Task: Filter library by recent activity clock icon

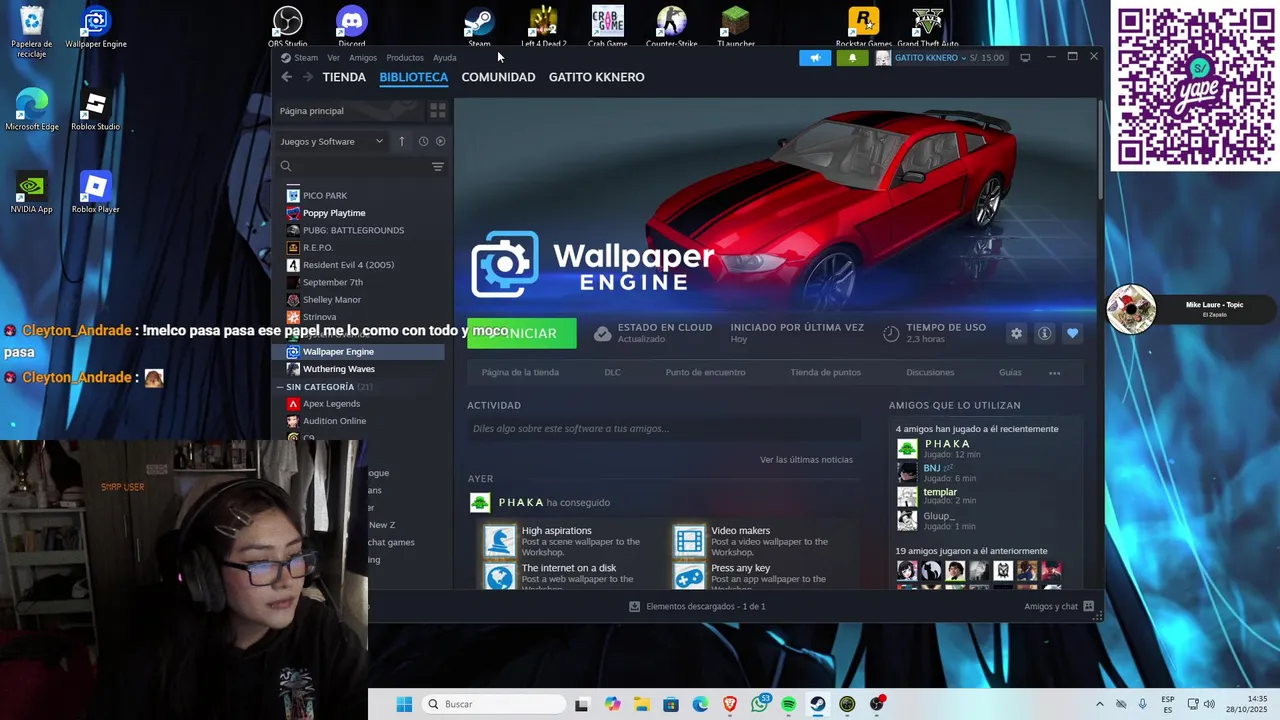Action: point(423,141)
